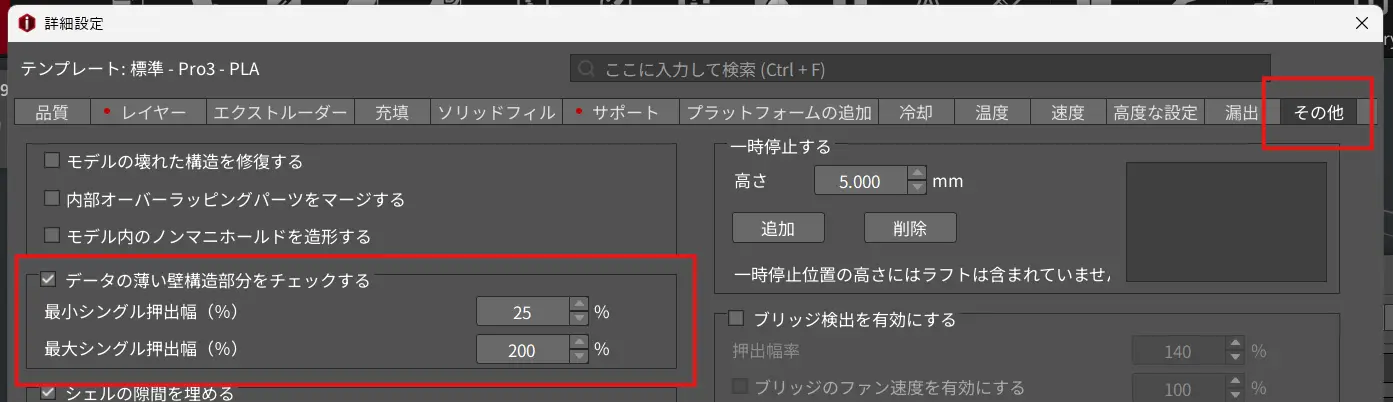Select the エクストルーダー tab
The height and width of the screenshot is (402, 1393).
[280, 113]
